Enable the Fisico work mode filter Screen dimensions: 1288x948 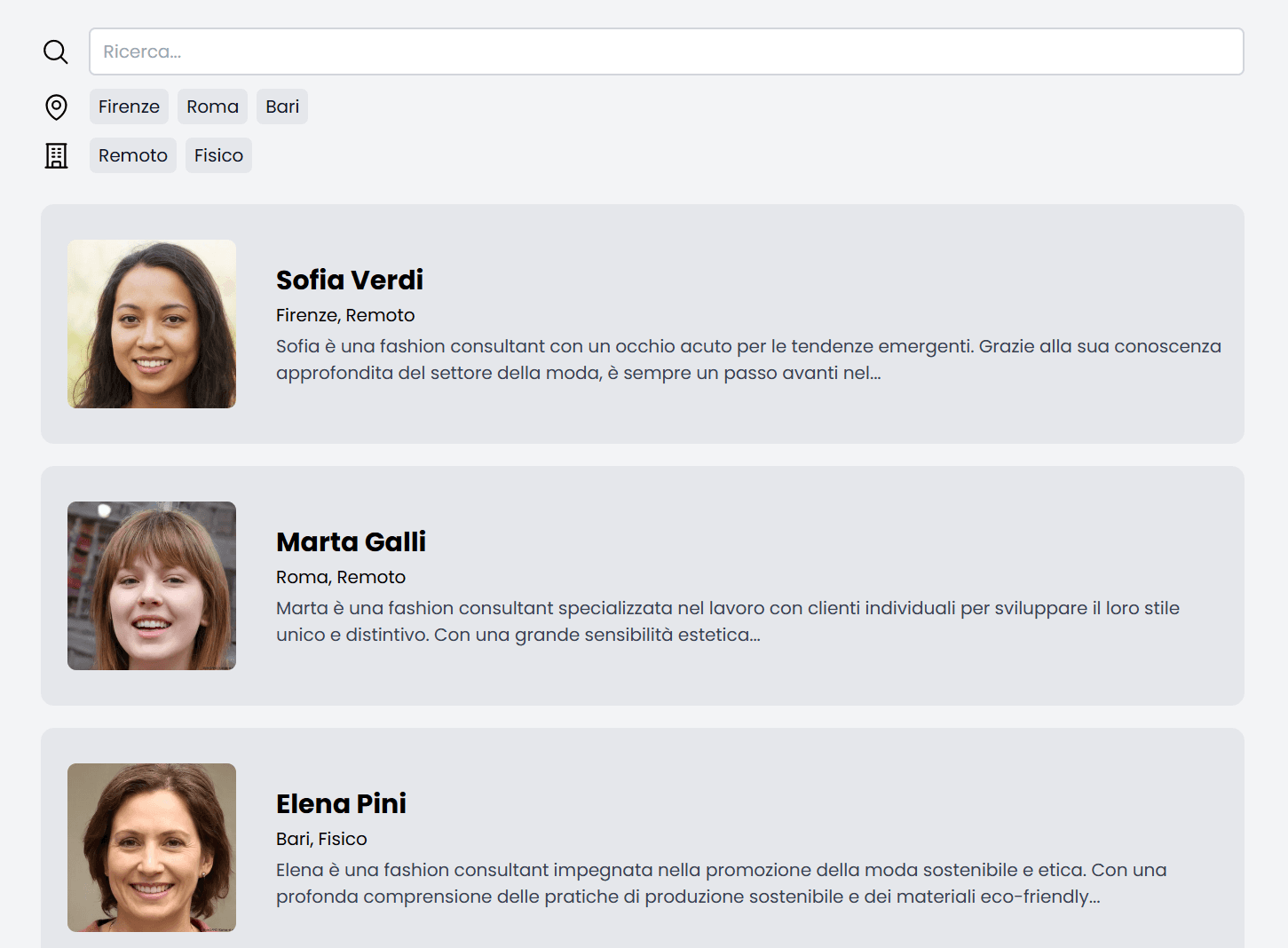pos(218,155)
